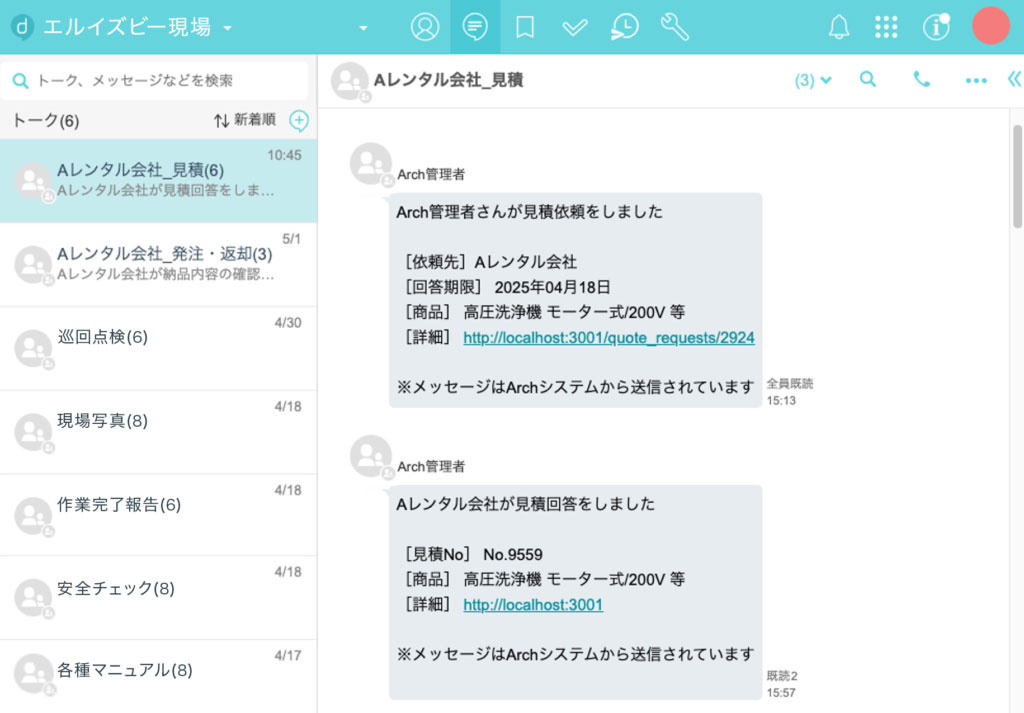Start a call using the phone icon
This screenshot has width=1024, height=713.
922,78
